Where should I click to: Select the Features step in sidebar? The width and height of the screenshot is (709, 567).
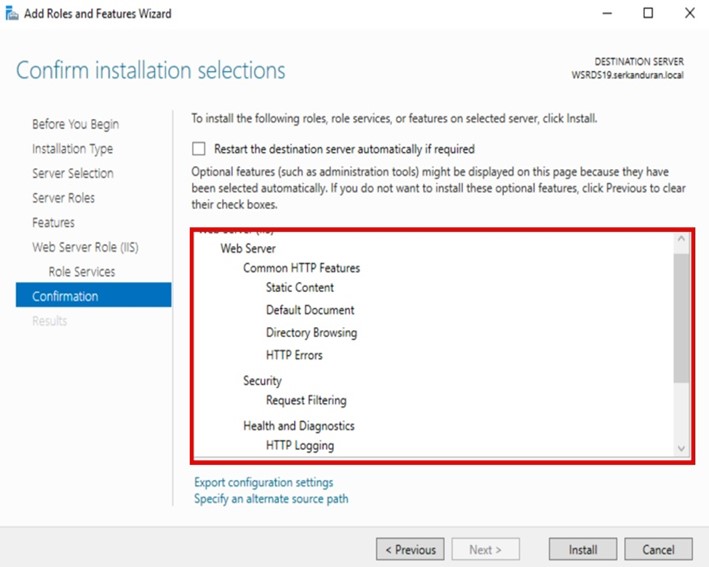(53, 222)
